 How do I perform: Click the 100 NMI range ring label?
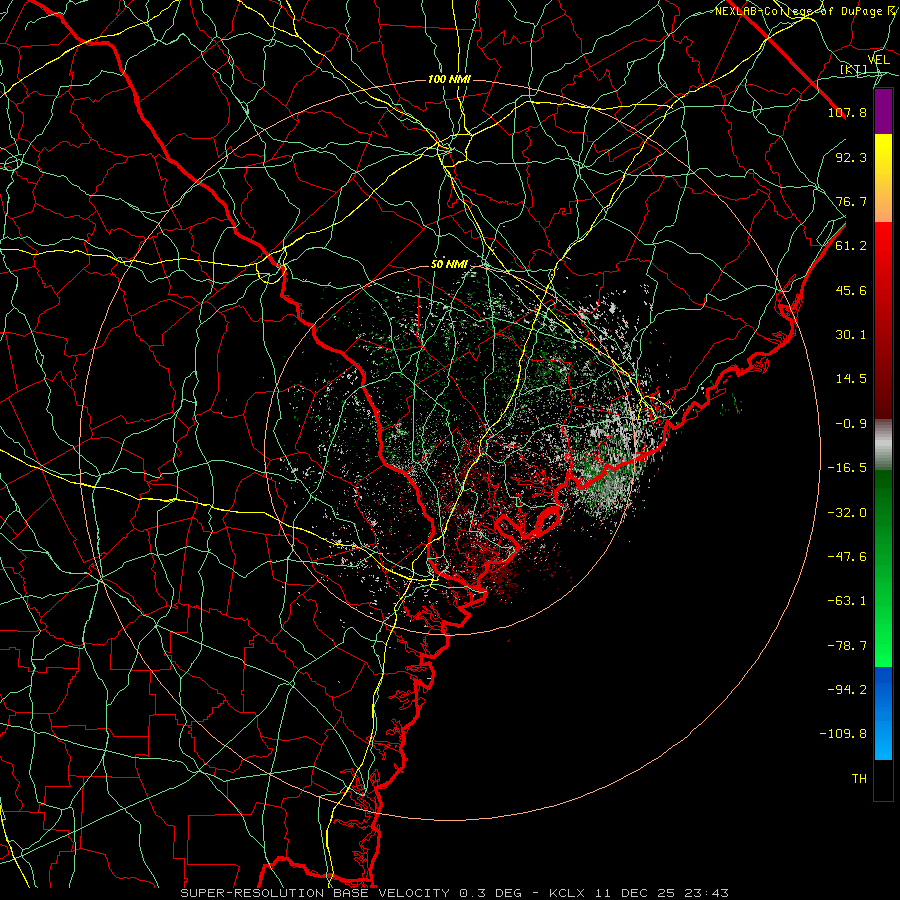point(449,79)
